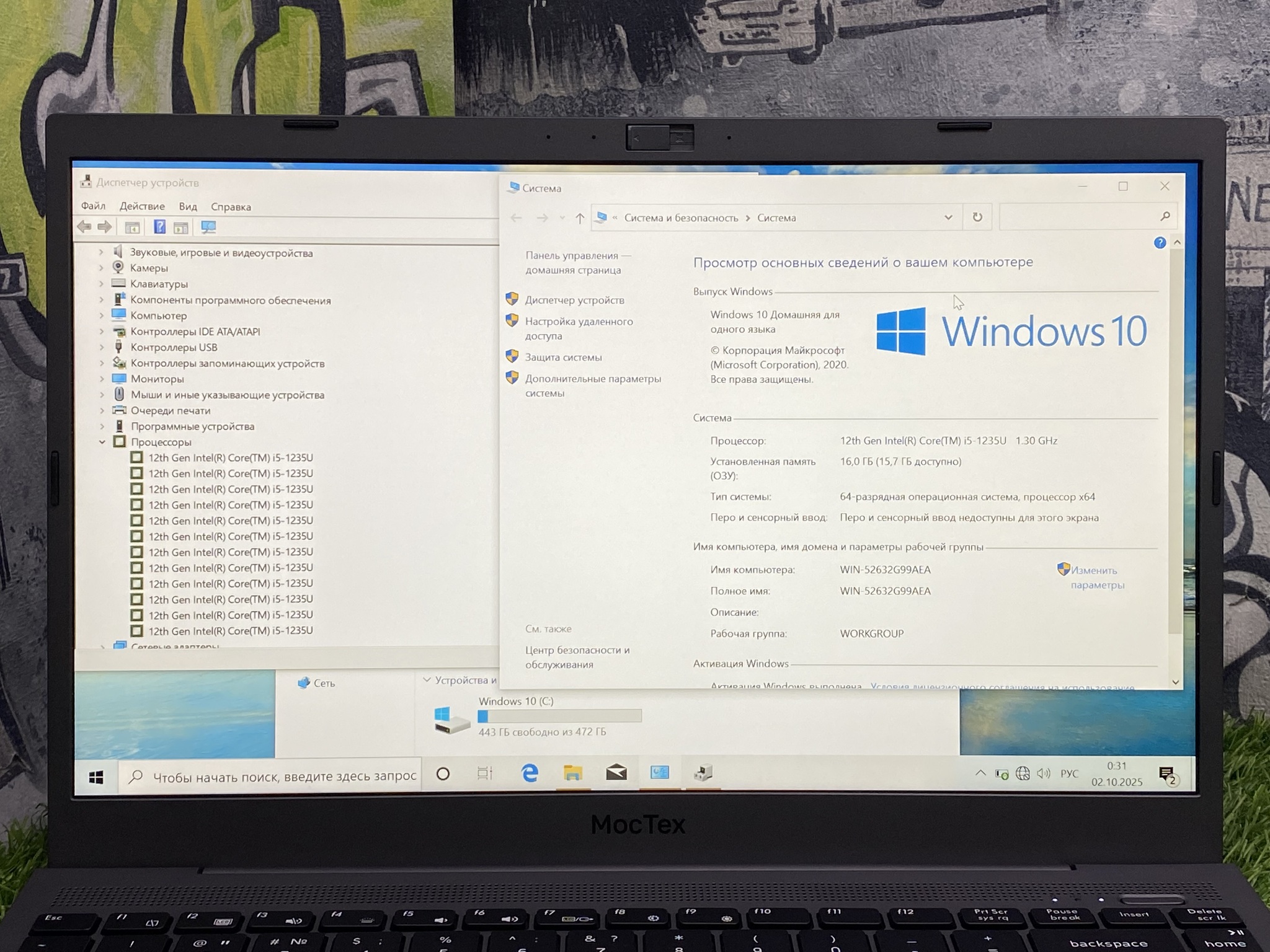Viewport: 1270px width, 952px height.
Task: Open address bar history dropdown arrow
Action: (x=948, y=218)
